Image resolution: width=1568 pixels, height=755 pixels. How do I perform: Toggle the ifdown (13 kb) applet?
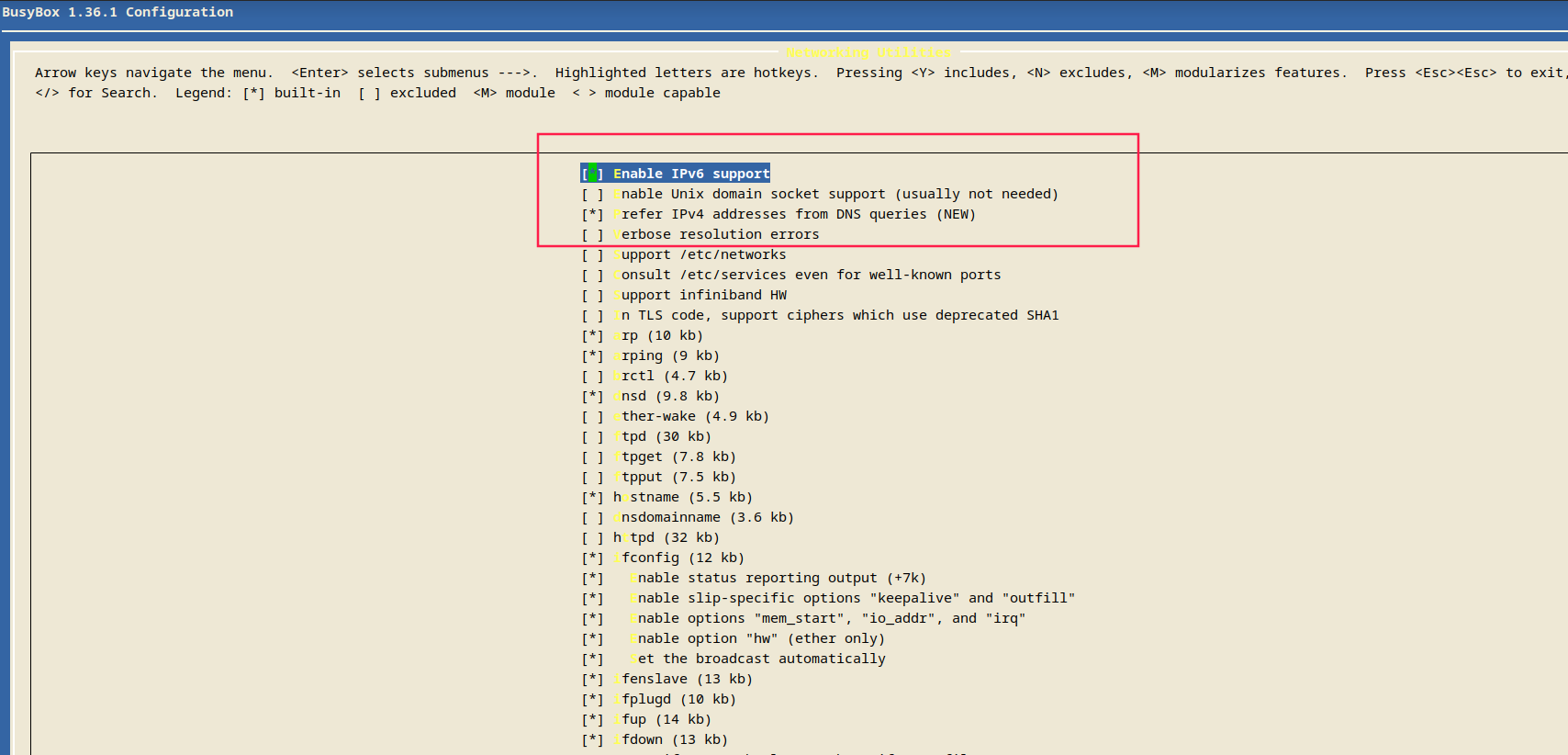click(655, 739)
